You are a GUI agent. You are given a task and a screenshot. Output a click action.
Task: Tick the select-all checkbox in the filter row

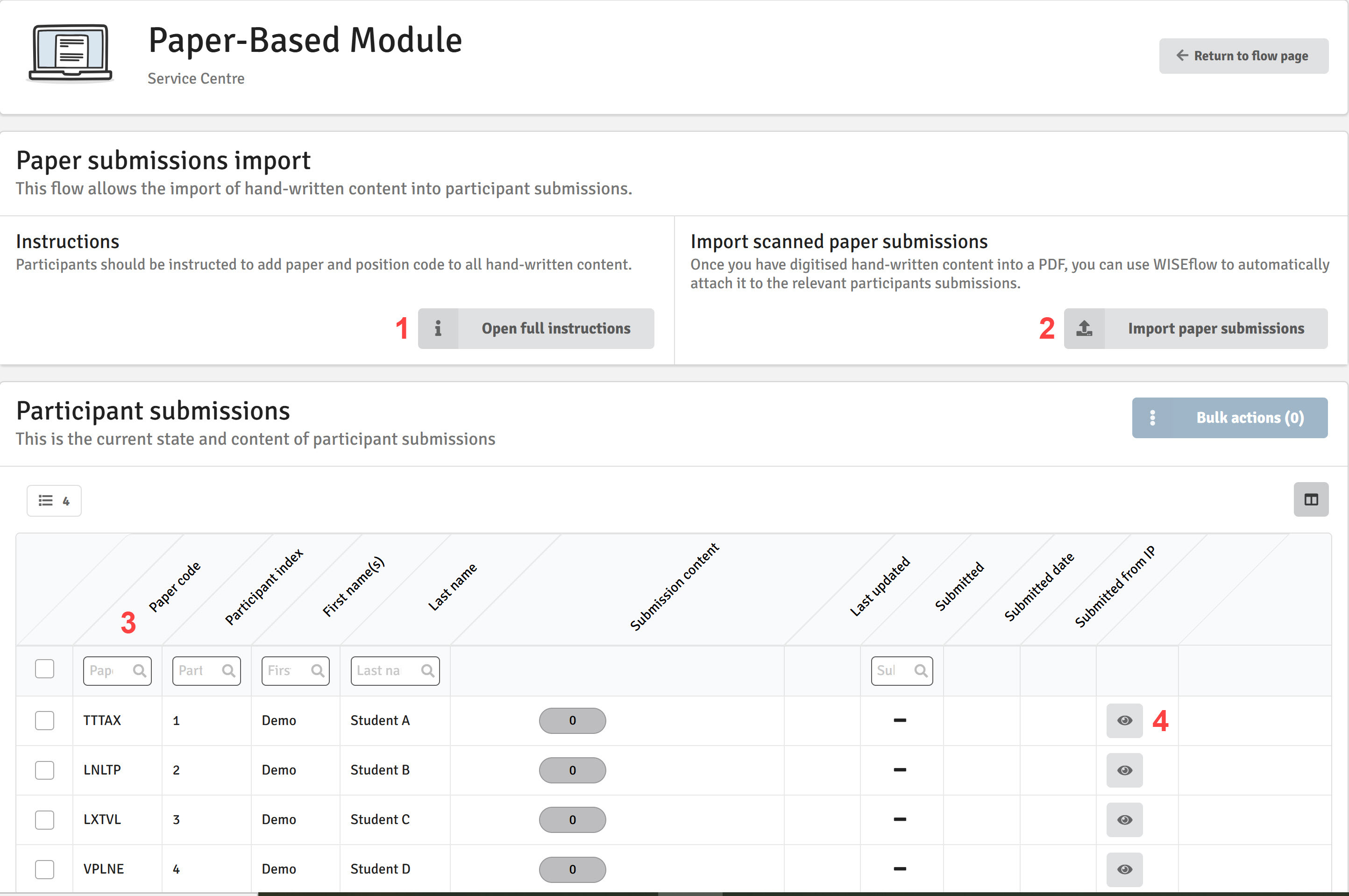coord(44,668)
